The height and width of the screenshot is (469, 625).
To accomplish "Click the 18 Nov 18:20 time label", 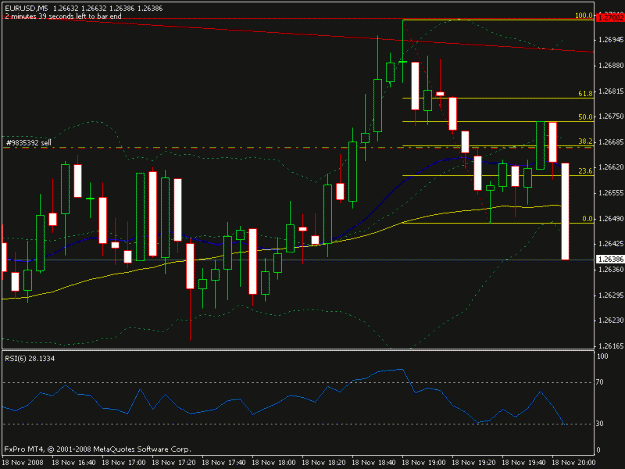I will coord(324,463).
